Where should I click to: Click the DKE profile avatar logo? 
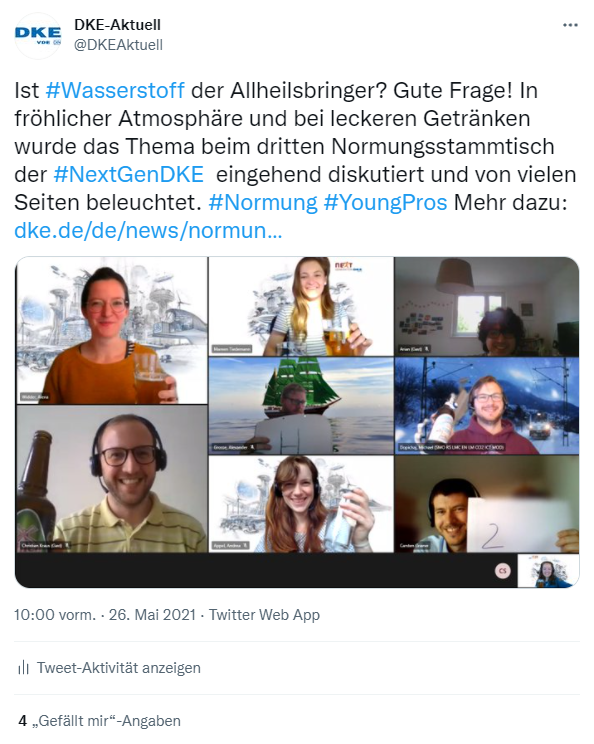tap(37, 36)
